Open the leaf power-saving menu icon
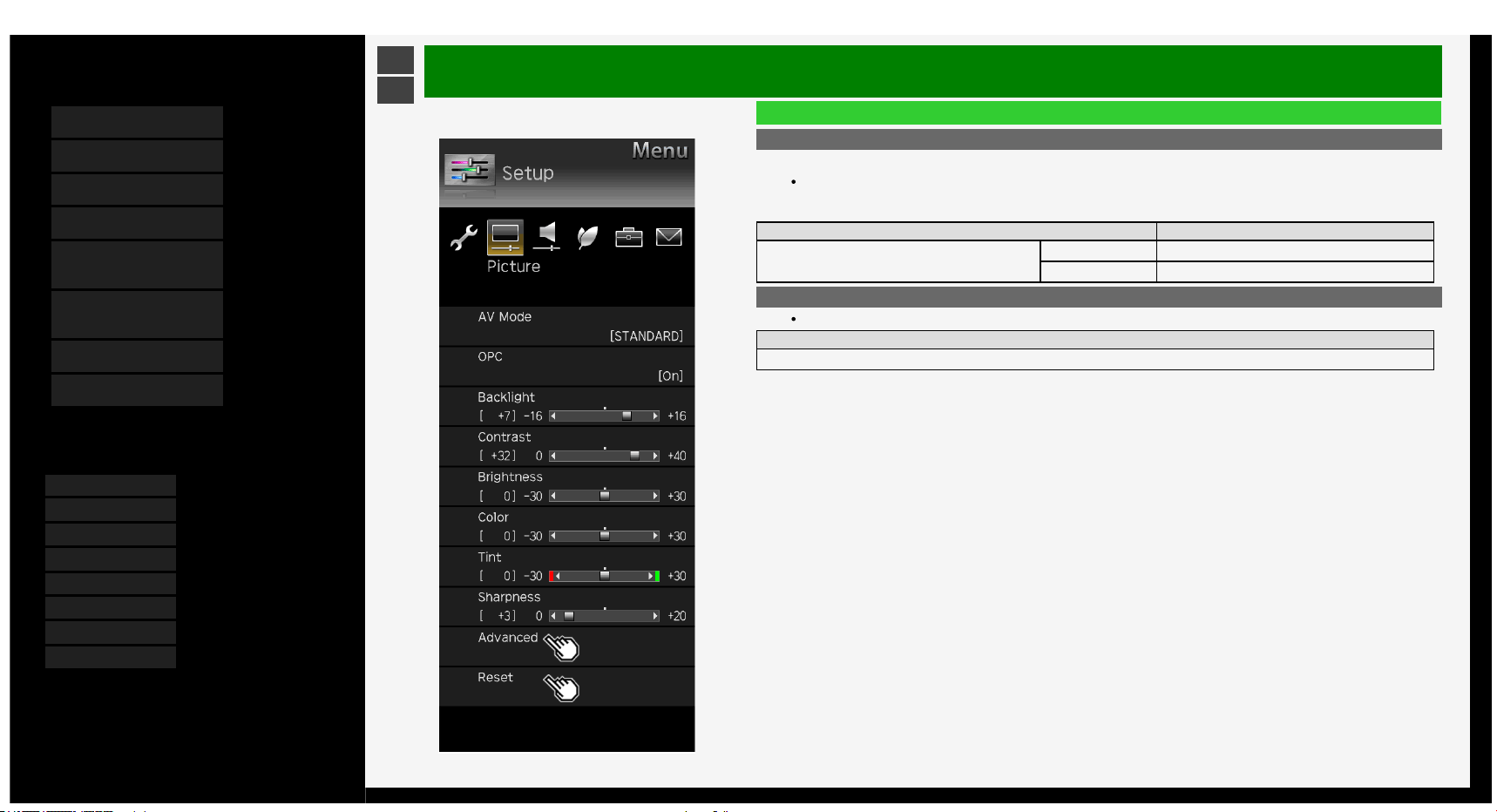This screenshot has width=1497, height=812. coord(588,237)
